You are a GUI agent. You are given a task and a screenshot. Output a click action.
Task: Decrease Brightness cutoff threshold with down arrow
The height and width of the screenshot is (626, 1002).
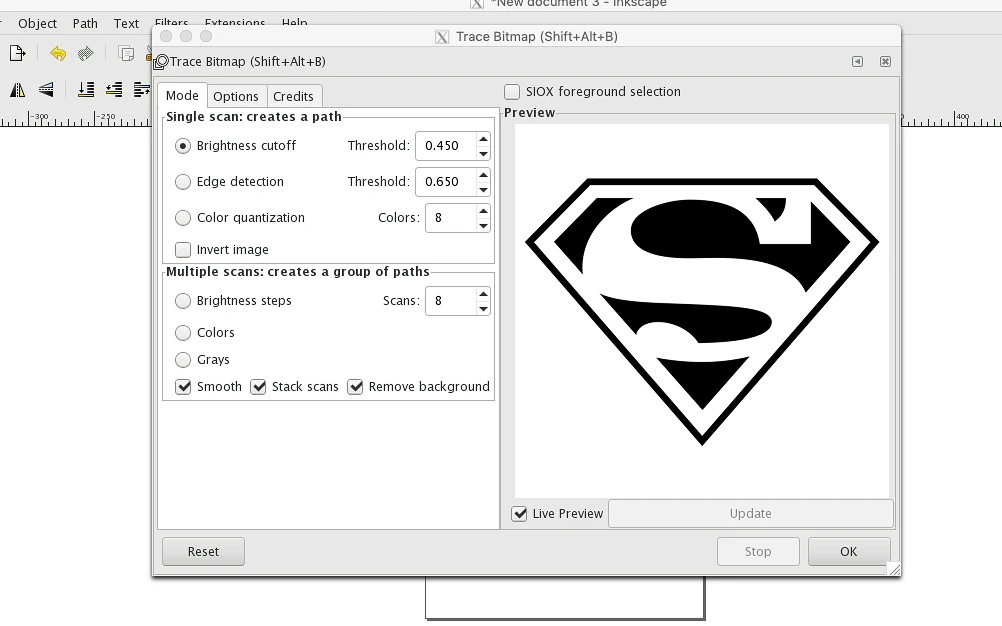484,154
